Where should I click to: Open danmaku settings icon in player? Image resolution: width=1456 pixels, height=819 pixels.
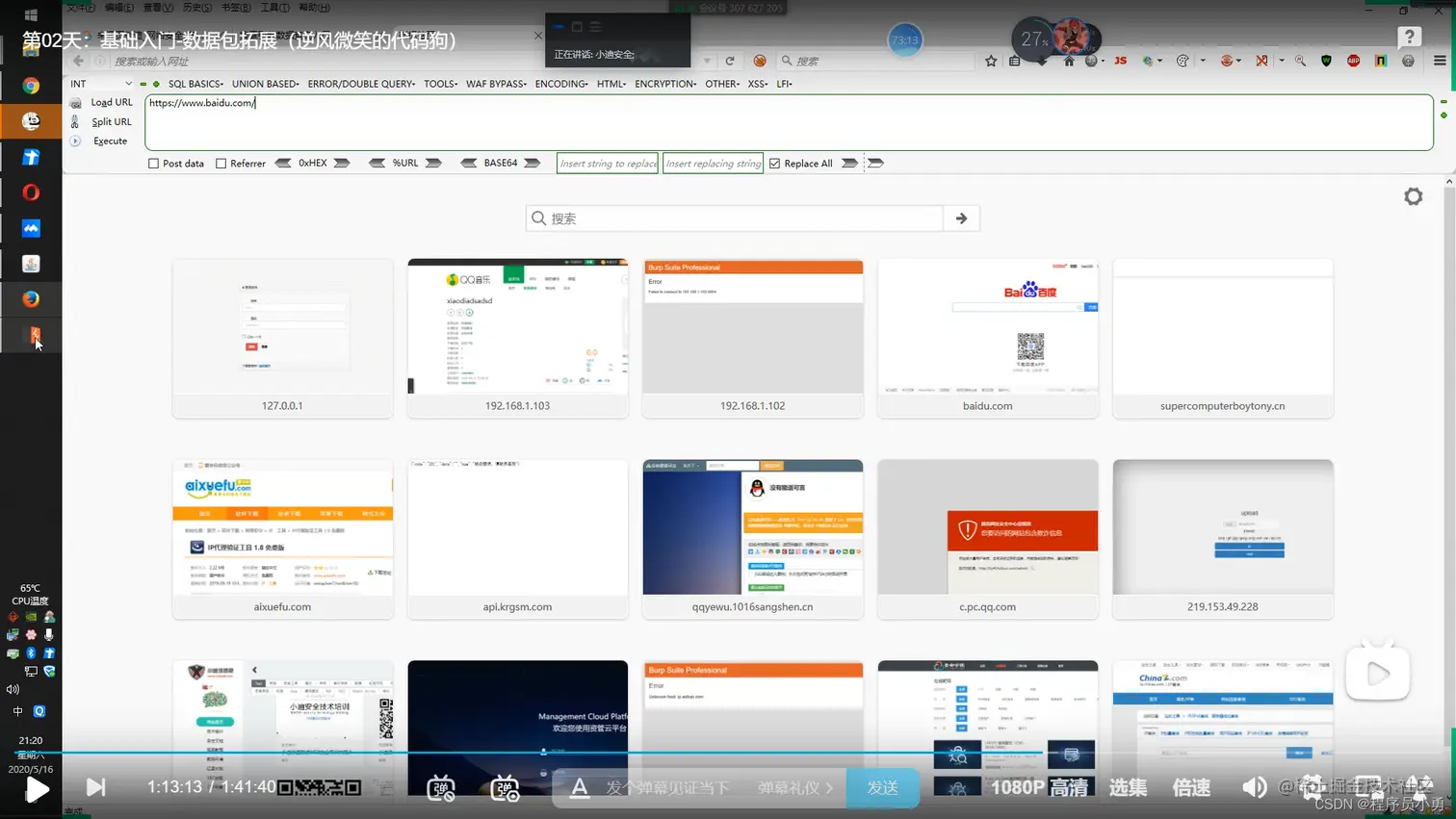click(x=505, y=788)
